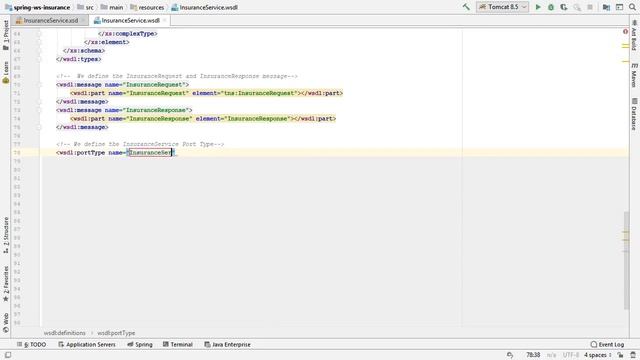Viewport: 640px width, 360px height.
Task: Open the Structure tool window
Action: pyautogui.click(x=6, y=235)
